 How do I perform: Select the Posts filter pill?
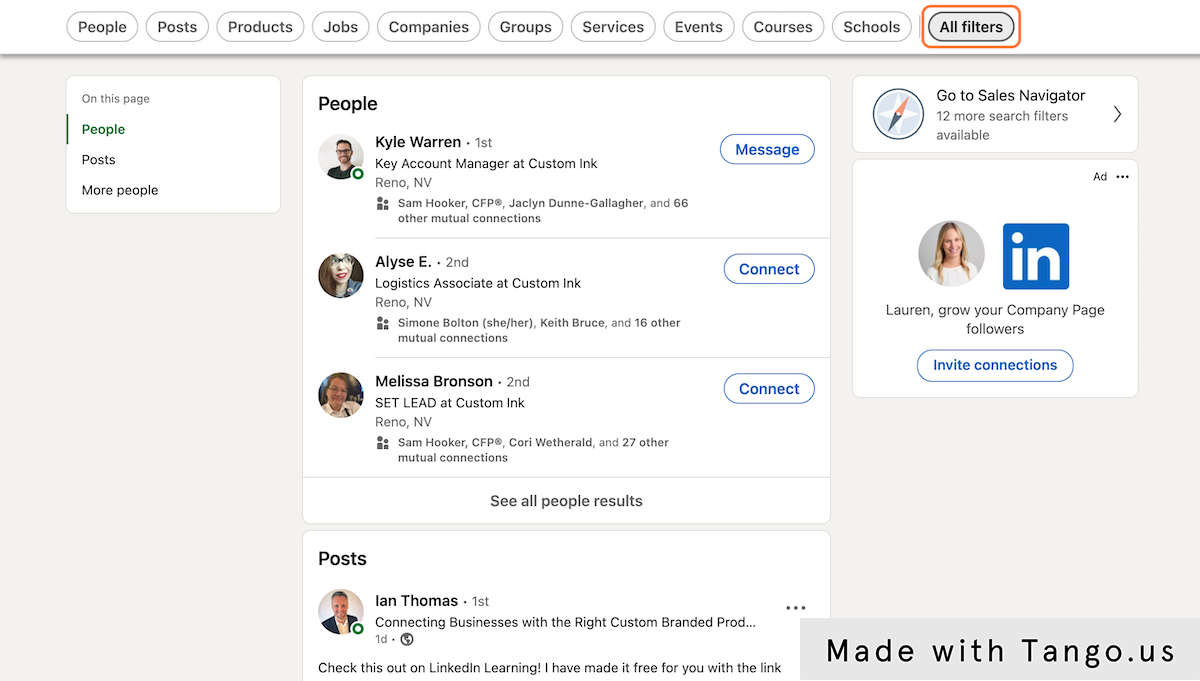tap(177, 27)
